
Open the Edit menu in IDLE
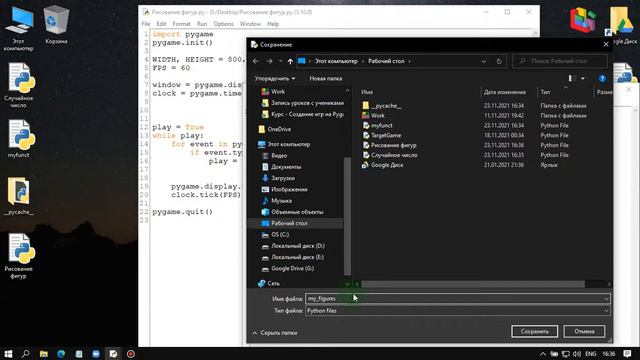pos(161,24)
